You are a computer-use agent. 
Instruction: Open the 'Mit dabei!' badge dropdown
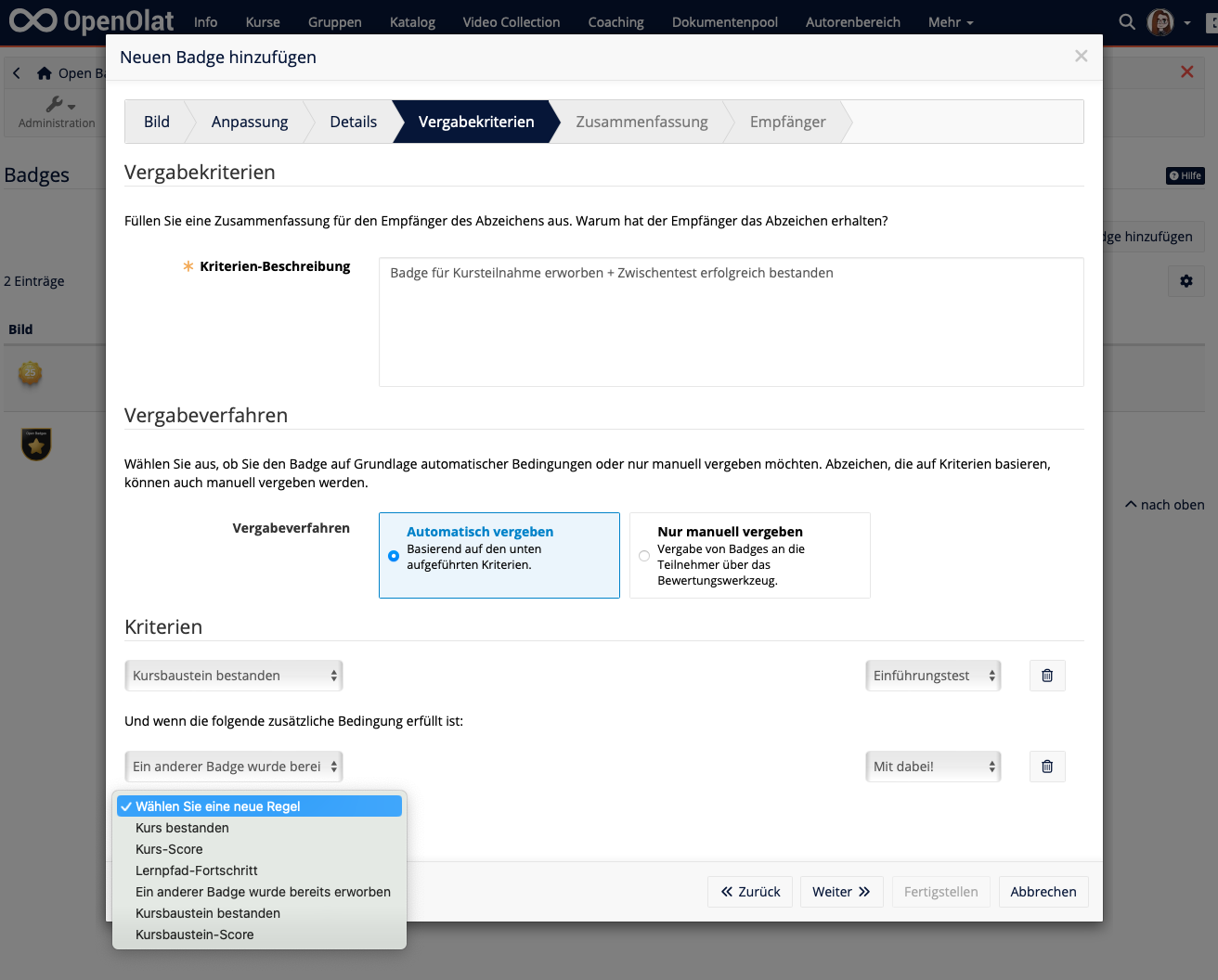point(932,767)
